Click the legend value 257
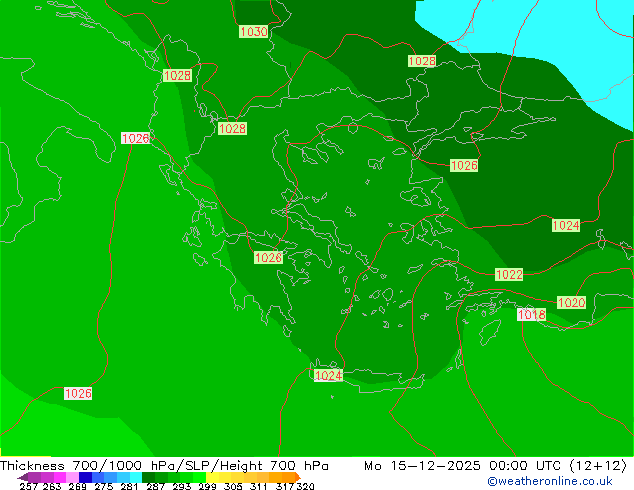This screenshot has width=634, height=490. 29,486
